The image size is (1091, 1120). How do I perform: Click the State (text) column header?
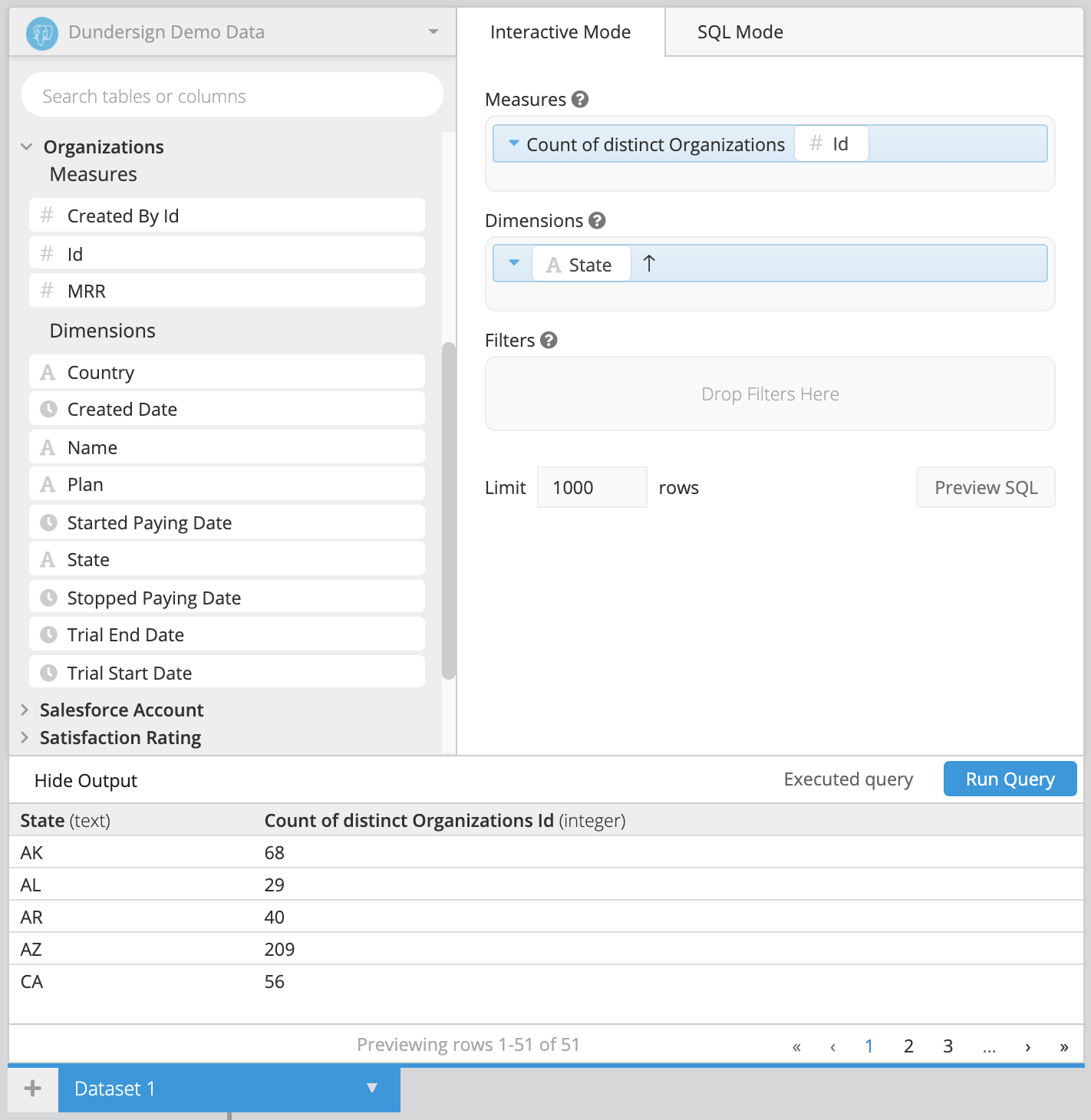[65, 821]
